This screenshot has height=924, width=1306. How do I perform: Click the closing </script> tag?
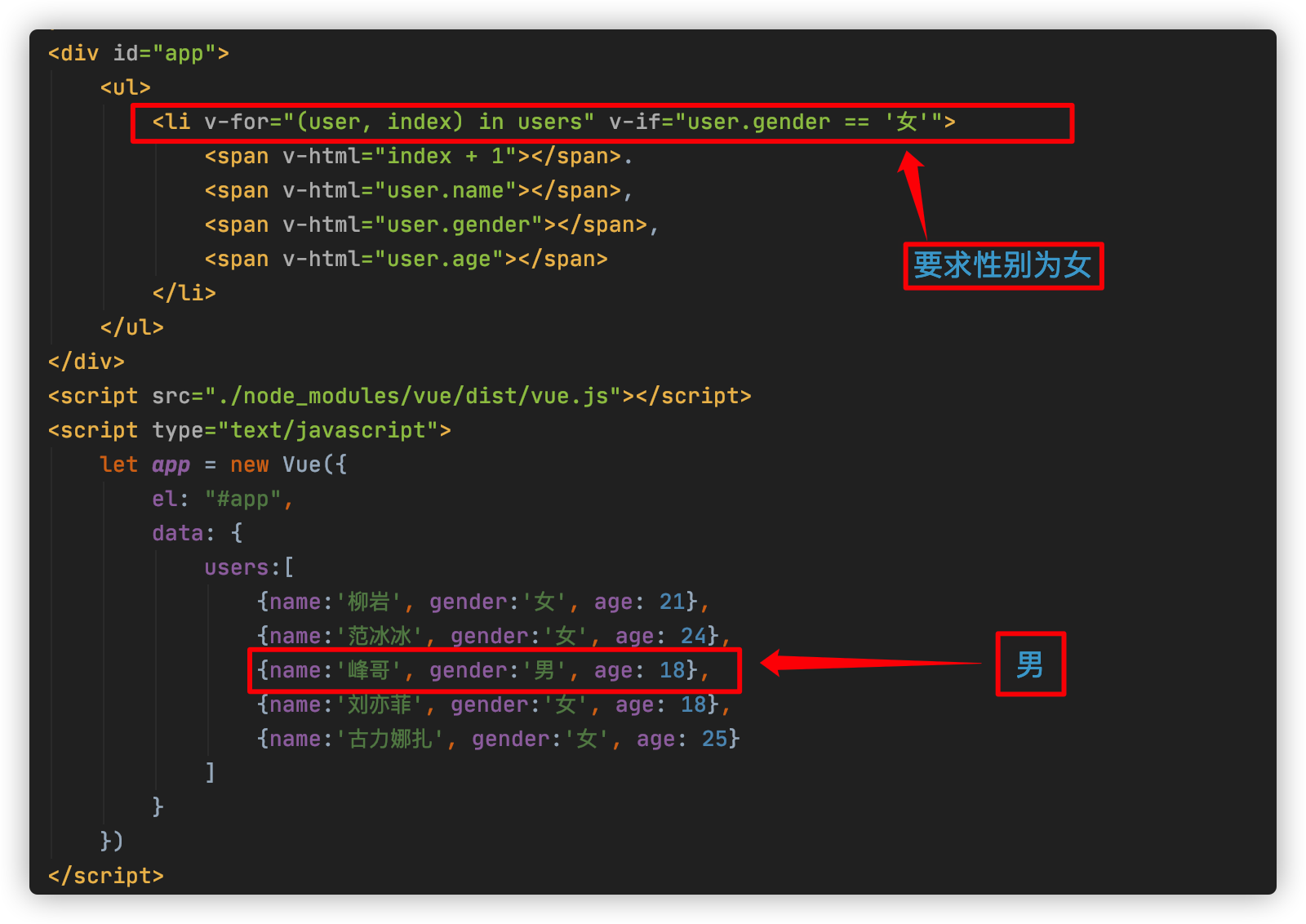pyautogui.click(x=106, y=876)
